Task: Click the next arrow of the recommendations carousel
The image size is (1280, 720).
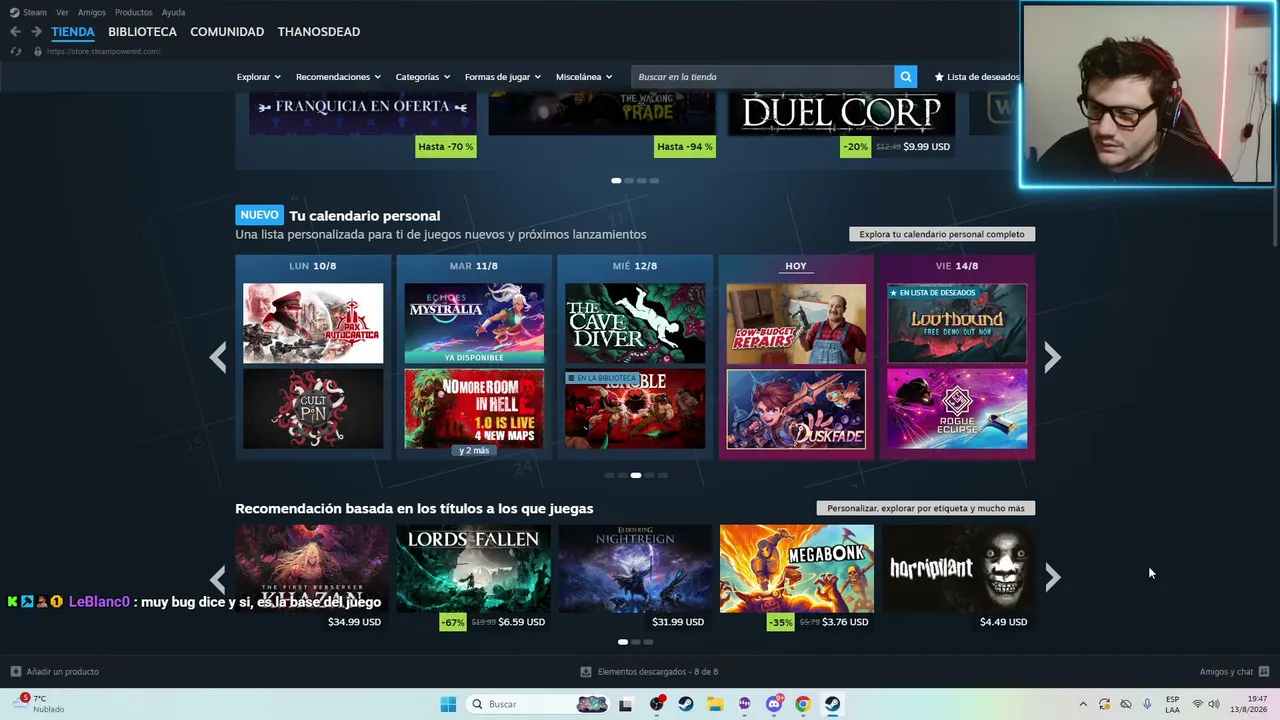Action: click(x=1052, y=578)
